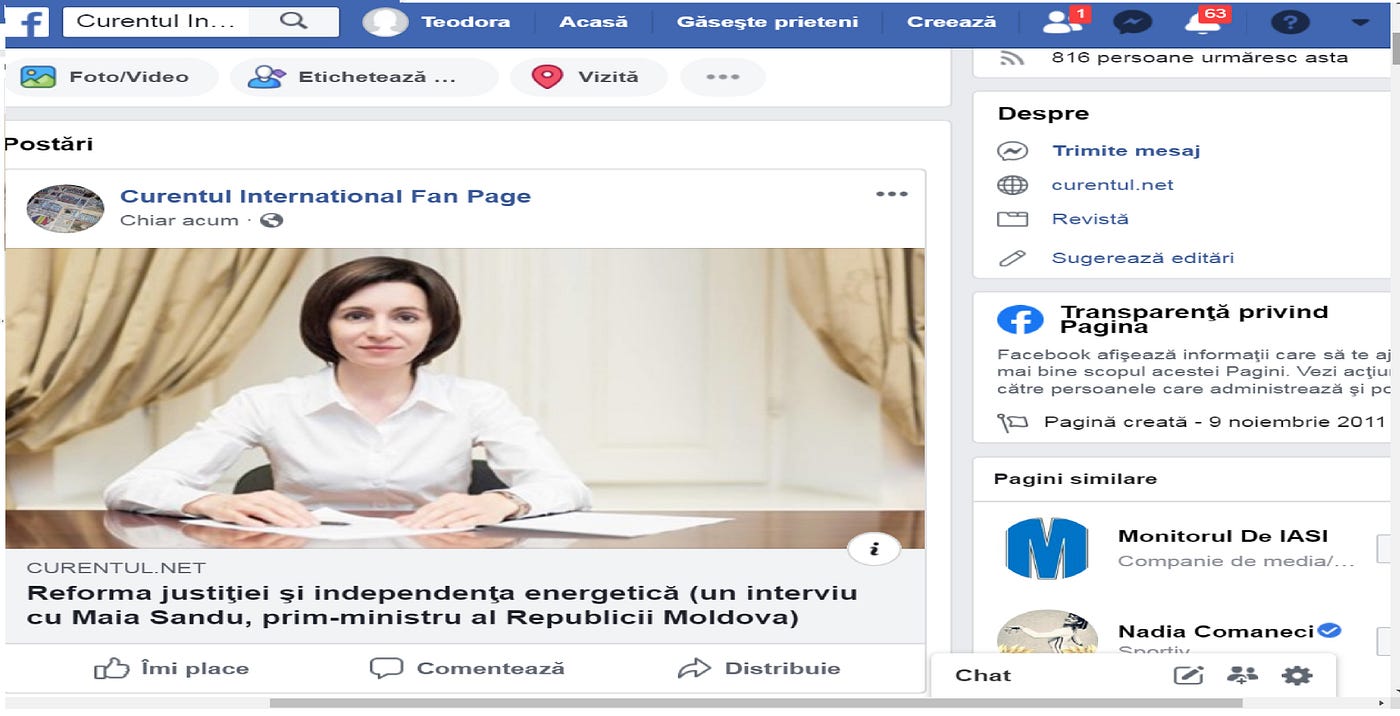Open Messenger icon in top bar

[x=1131, y=22]
